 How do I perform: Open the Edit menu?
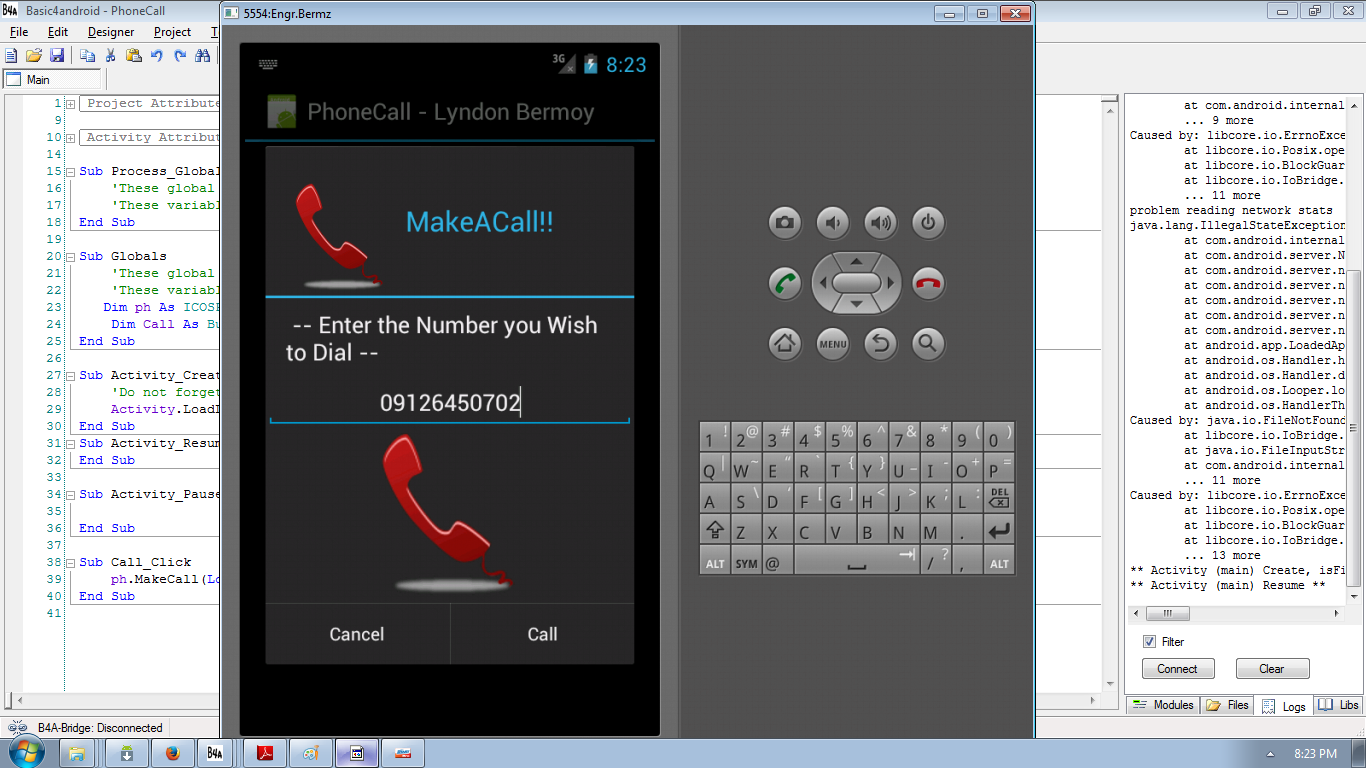click(x=58, y=32)
